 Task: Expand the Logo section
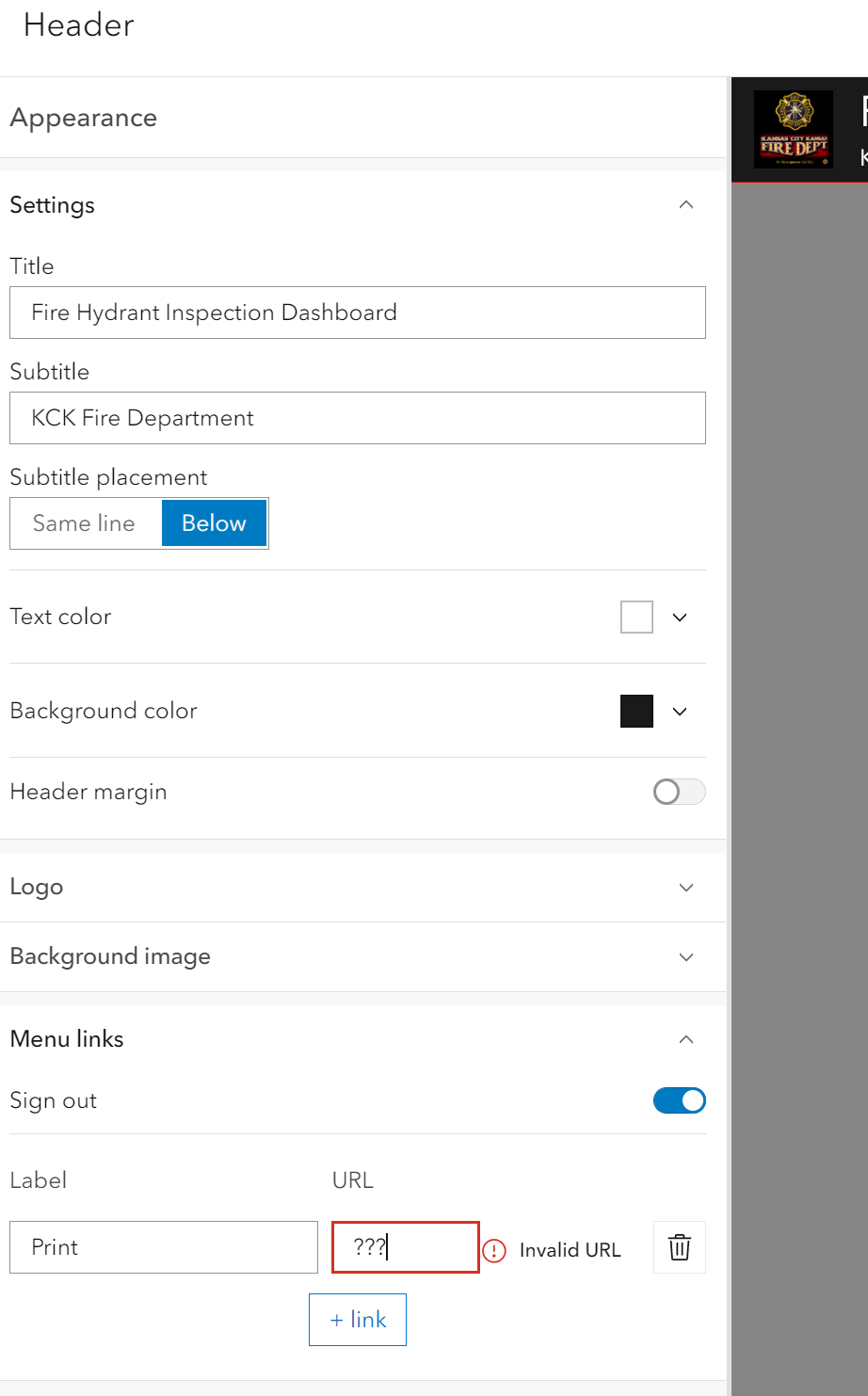[686, 887]
